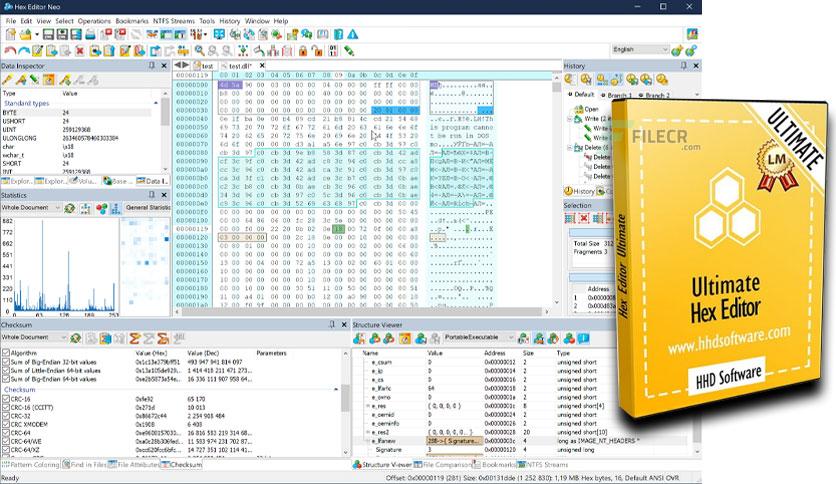This screenshot has width=836, height=484.
Task: Click the hex view horizontal scrollbar
Action: tap(363, 311)
